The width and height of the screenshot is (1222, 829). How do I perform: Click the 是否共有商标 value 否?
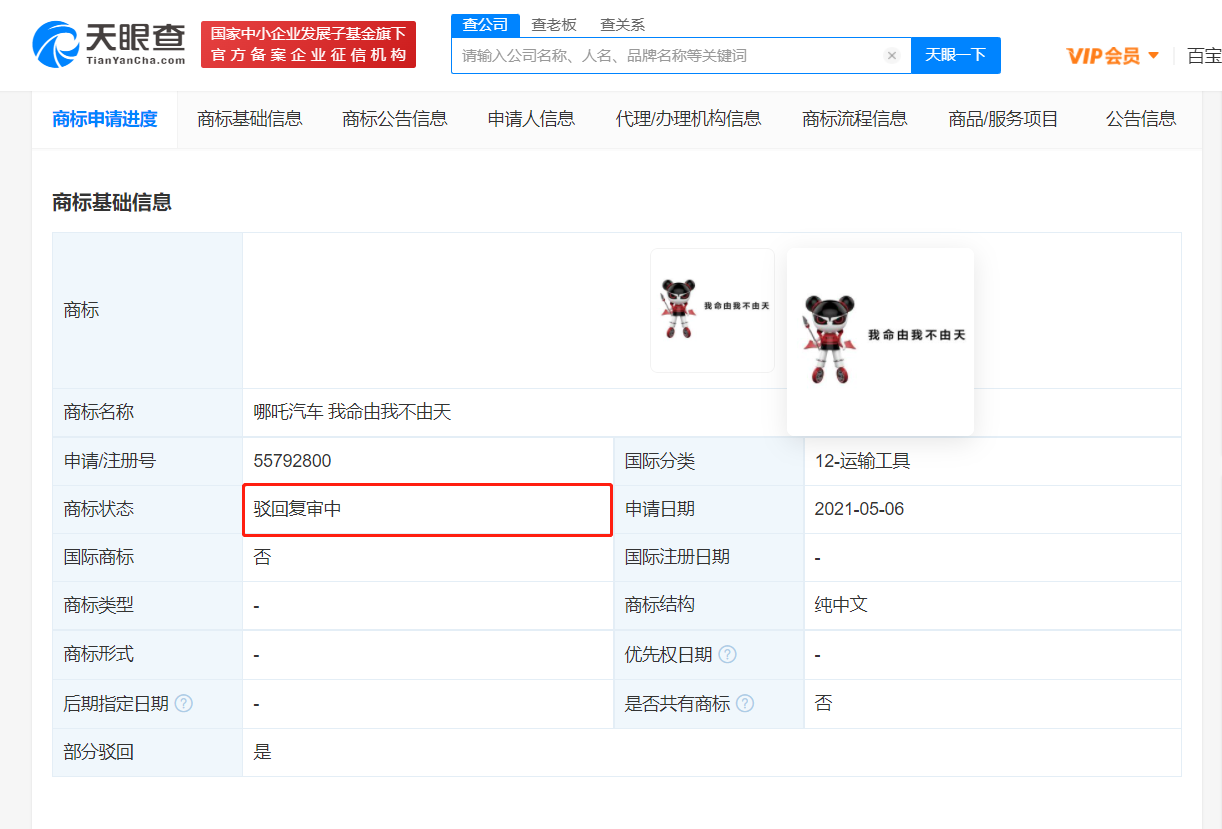(x=823, y=703)
